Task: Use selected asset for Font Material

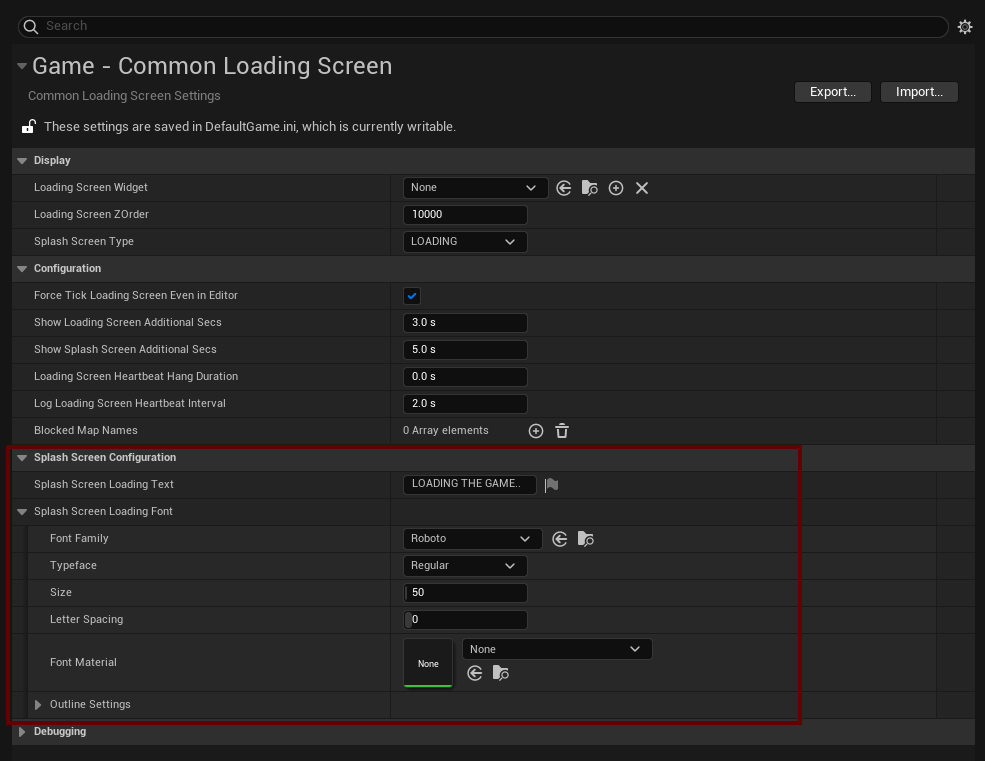Action: click(x=475, y=674)
